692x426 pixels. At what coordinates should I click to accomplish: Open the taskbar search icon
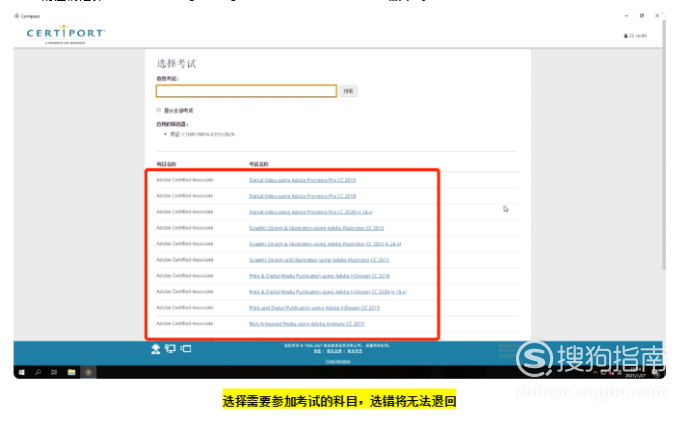(38, 373)
